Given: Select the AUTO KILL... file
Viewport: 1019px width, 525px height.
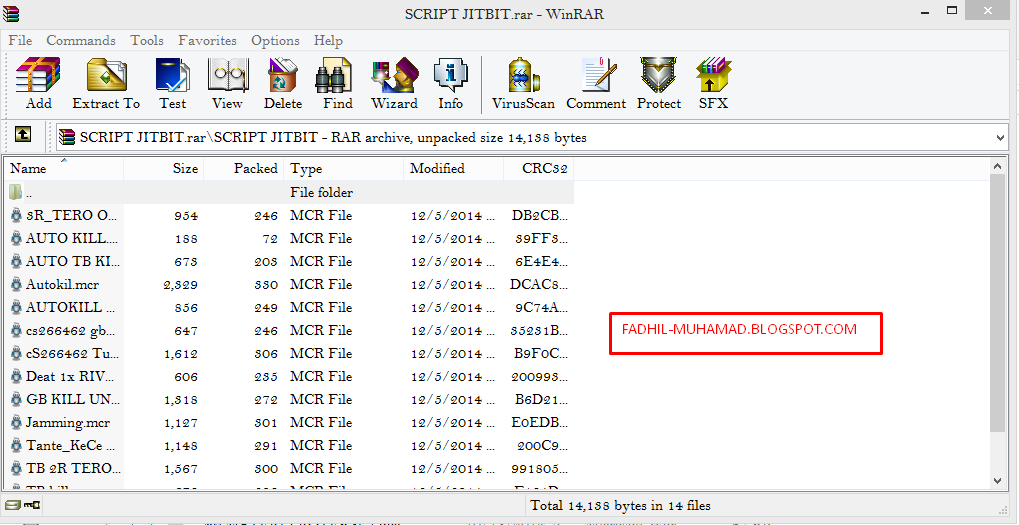Looking at the screenshot, I should coord(289,238).
